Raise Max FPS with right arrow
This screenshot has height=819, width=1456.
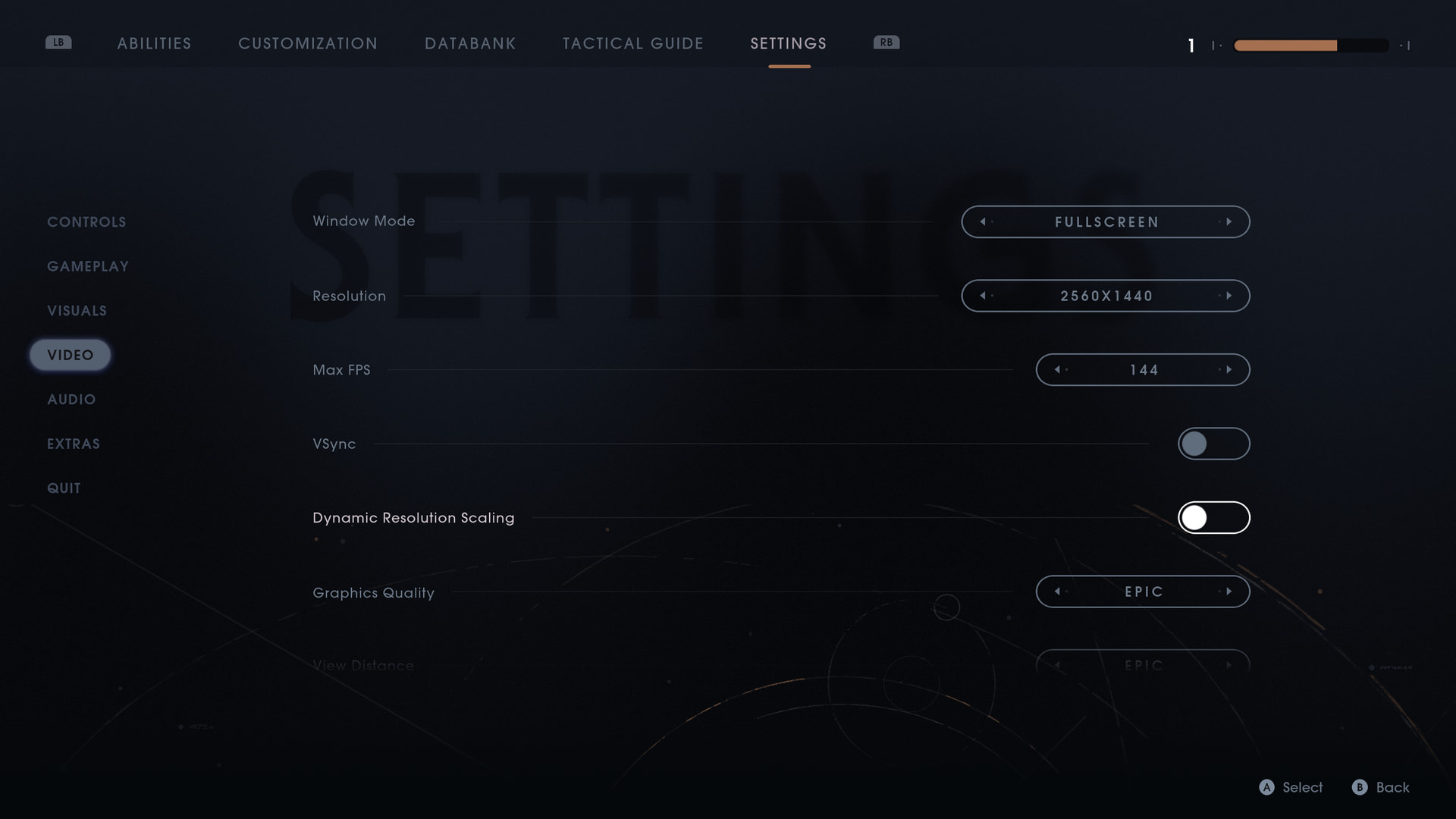1228,369
